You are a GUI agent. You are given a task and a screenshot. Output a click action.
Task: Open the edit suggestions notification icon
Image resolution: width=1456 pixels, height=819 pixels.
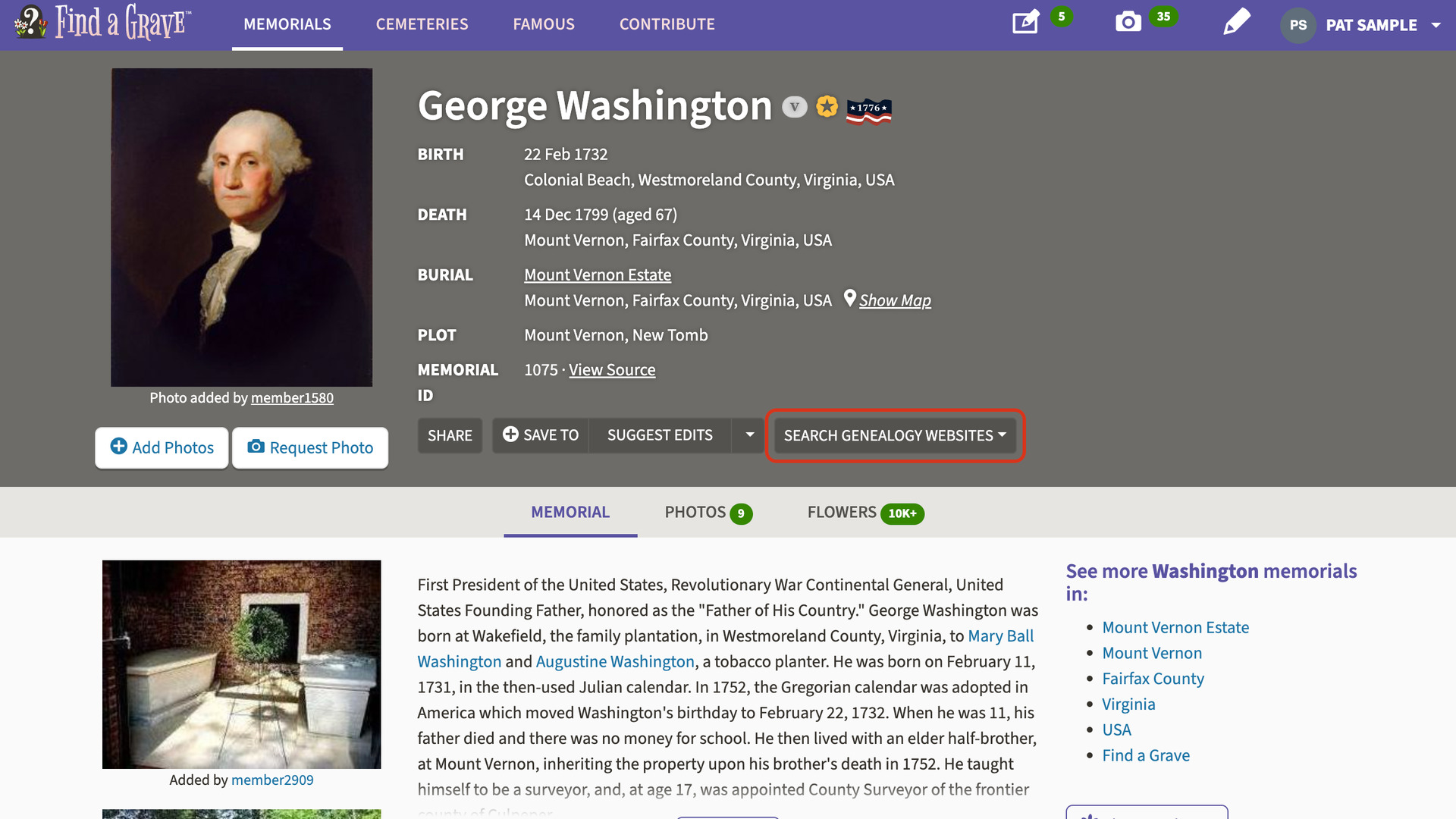(1025, 22)
